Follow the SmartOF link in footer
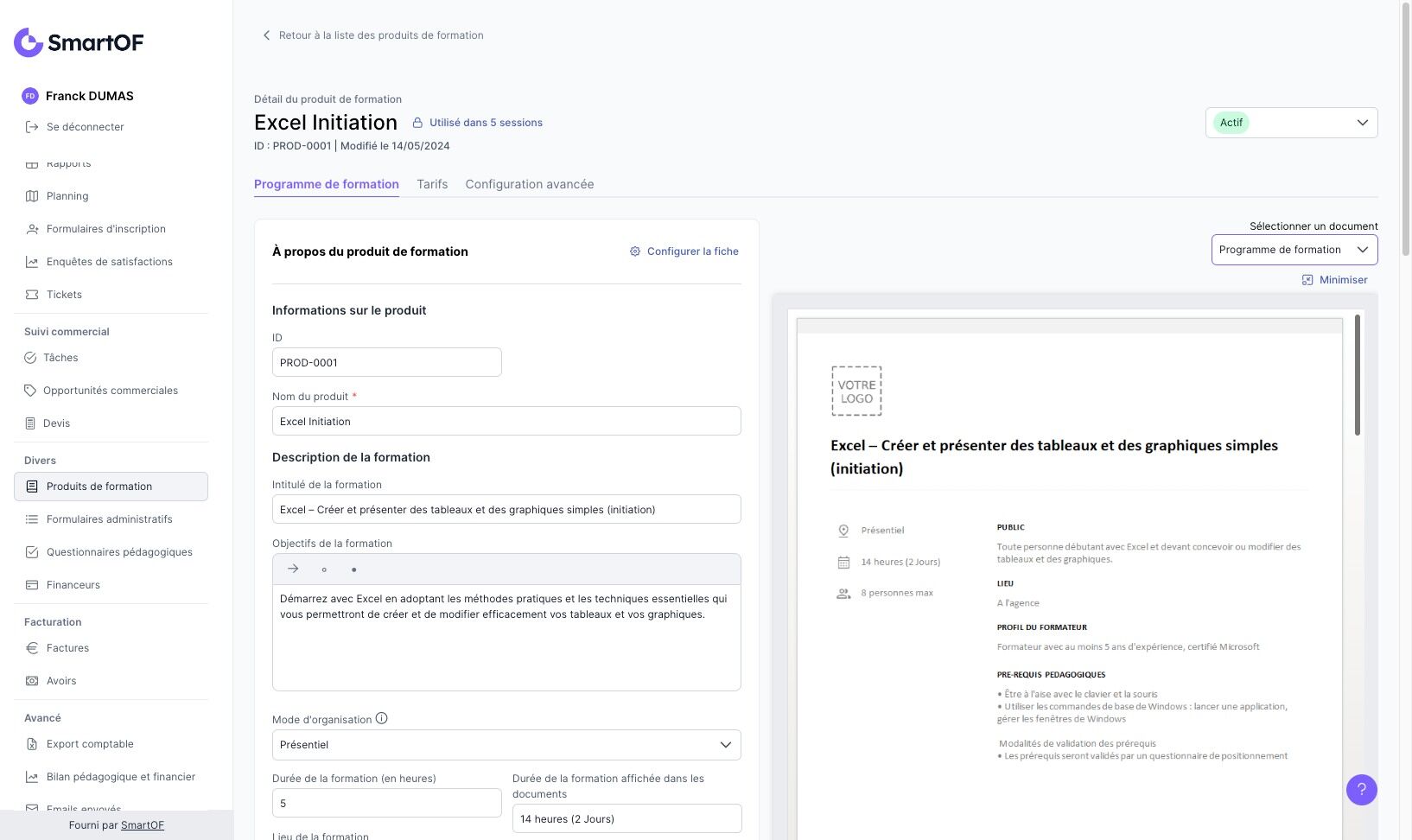This screenshot has height=840, width=1412. [x=143, y=825]
